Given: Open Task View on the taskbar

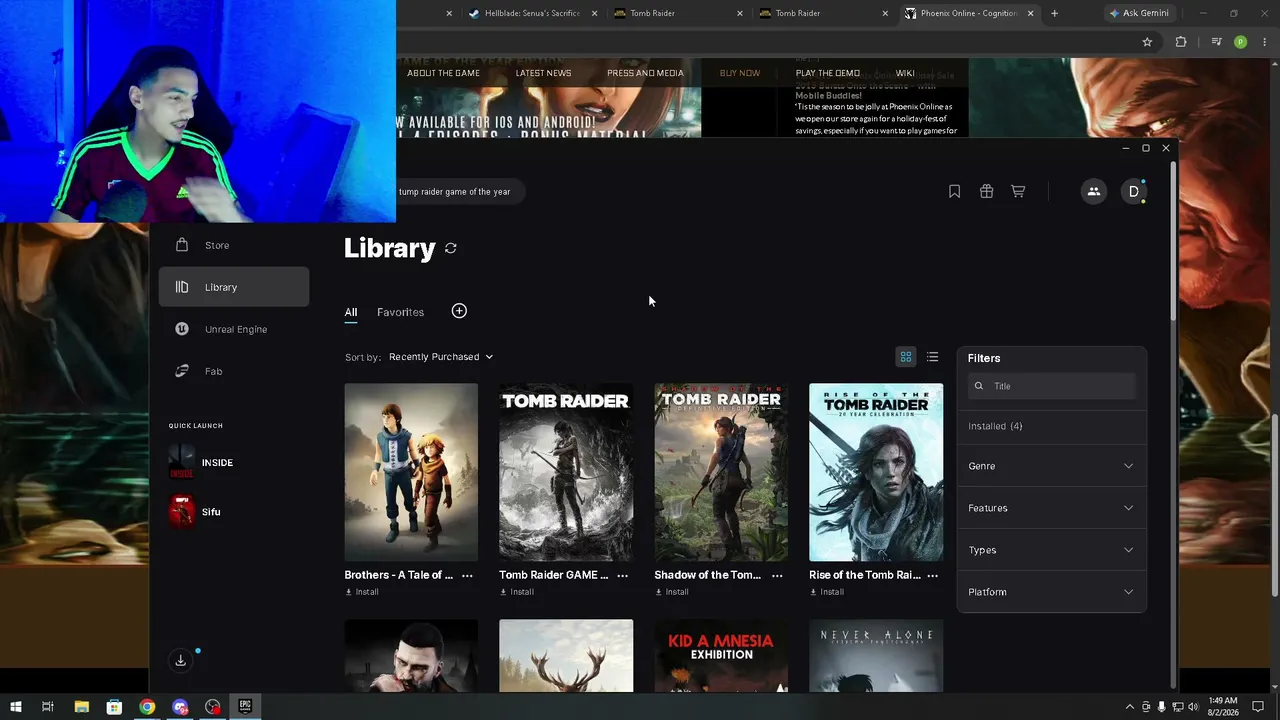Looking at the screenshot, I should click(47, 707).
